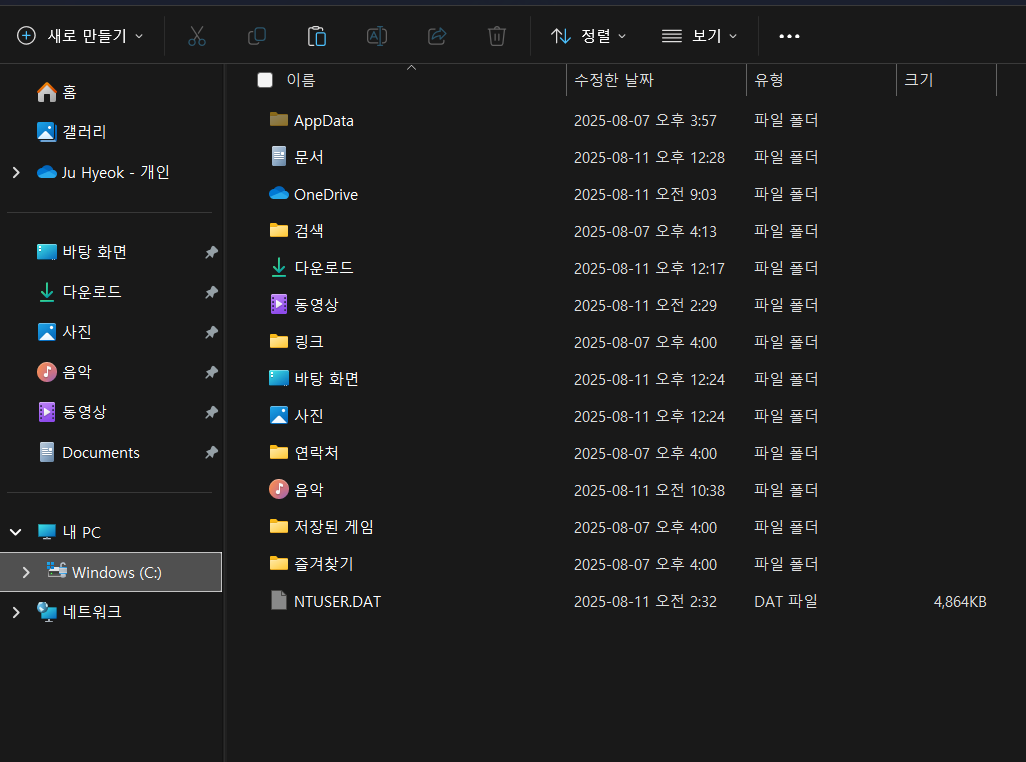
Task: Open the 정렬 sort dropdown
Action: pos(588,36)
